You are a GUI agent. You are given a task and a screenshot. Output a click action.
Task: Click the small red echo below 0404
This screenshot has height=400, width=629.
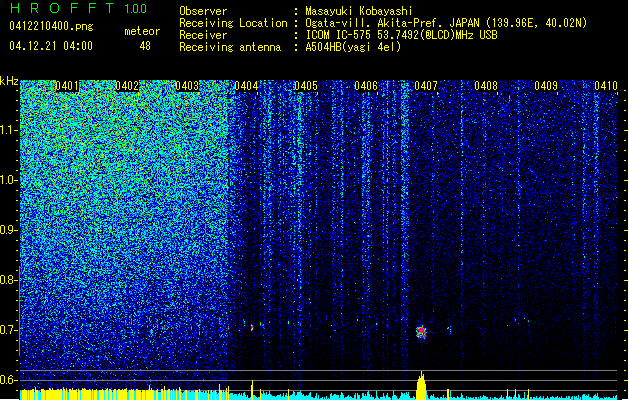252,328
